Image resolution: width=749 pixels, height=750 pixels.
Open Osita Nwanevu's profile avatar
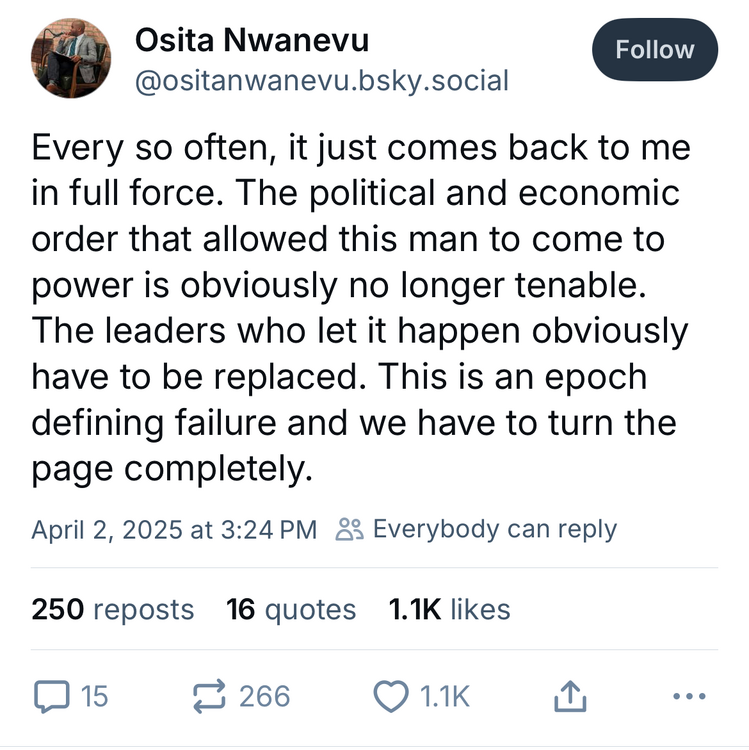click(73, 62)
